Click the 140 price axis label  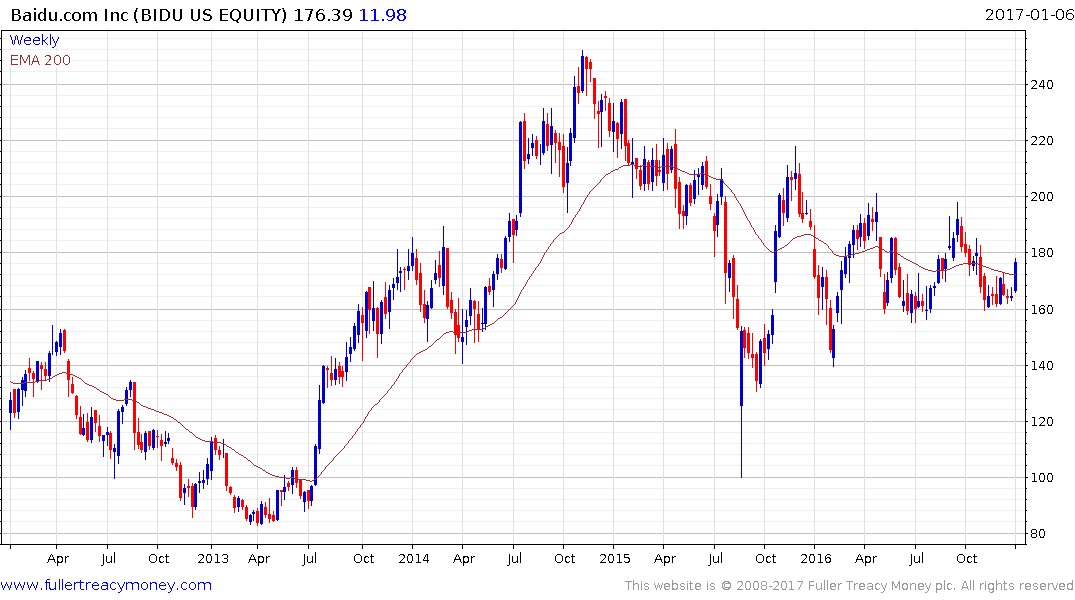point(1042,365)
